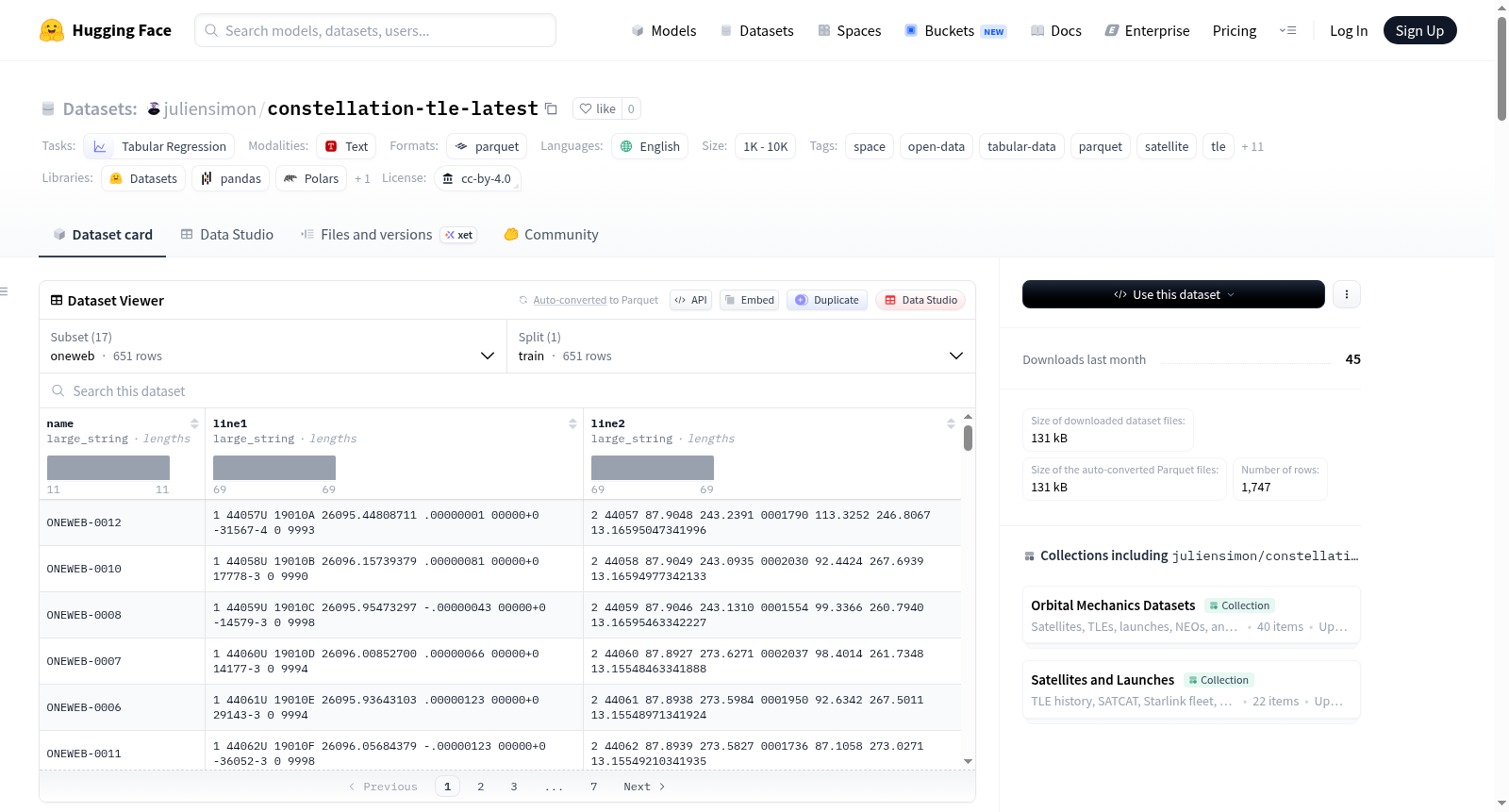Click the satellite tag
Image resolution: width=1509 pixels, height=812 pixels.
(x=1167, y=146)
